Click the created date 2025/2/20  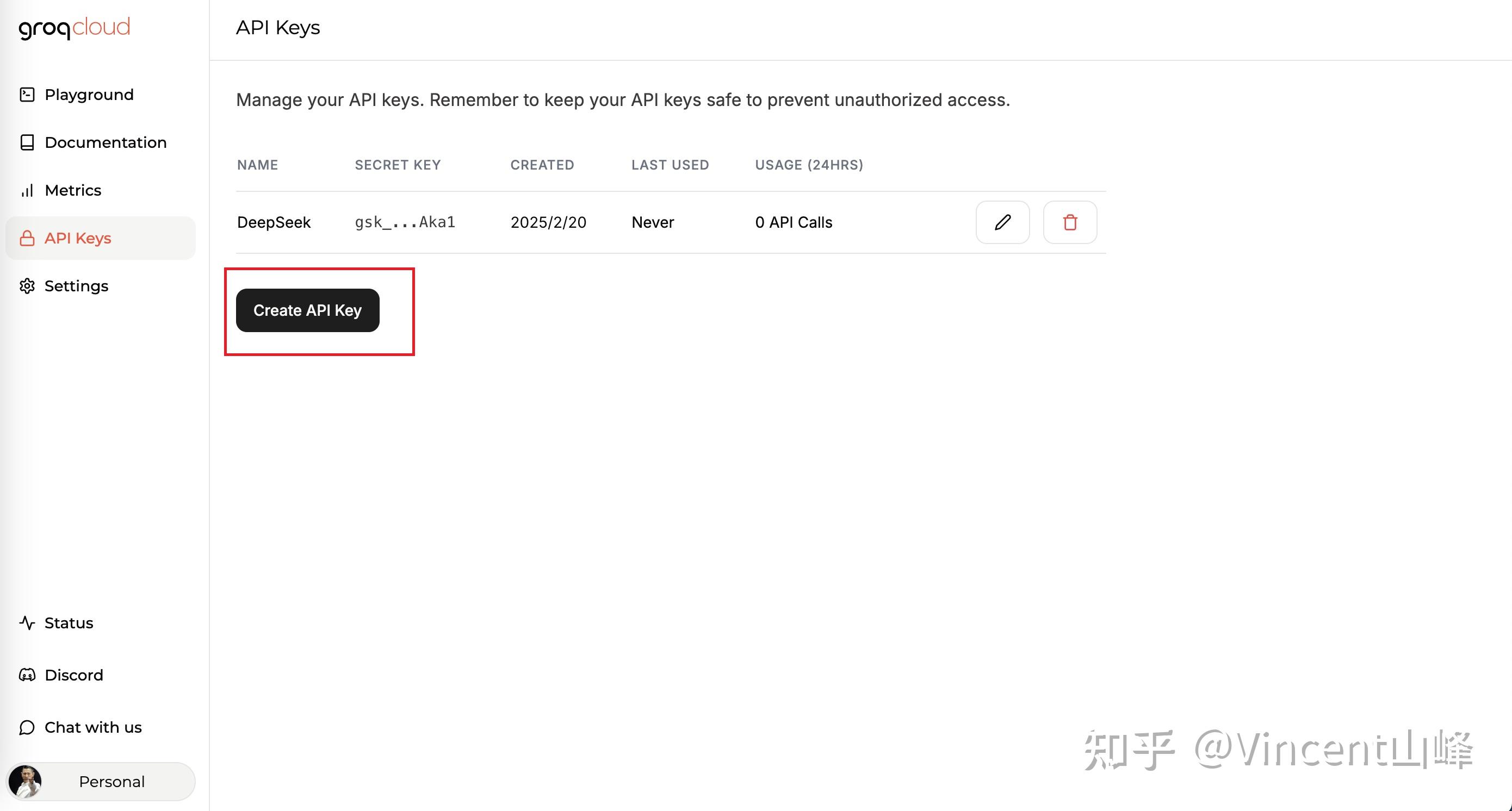click(x=548, y=222)
